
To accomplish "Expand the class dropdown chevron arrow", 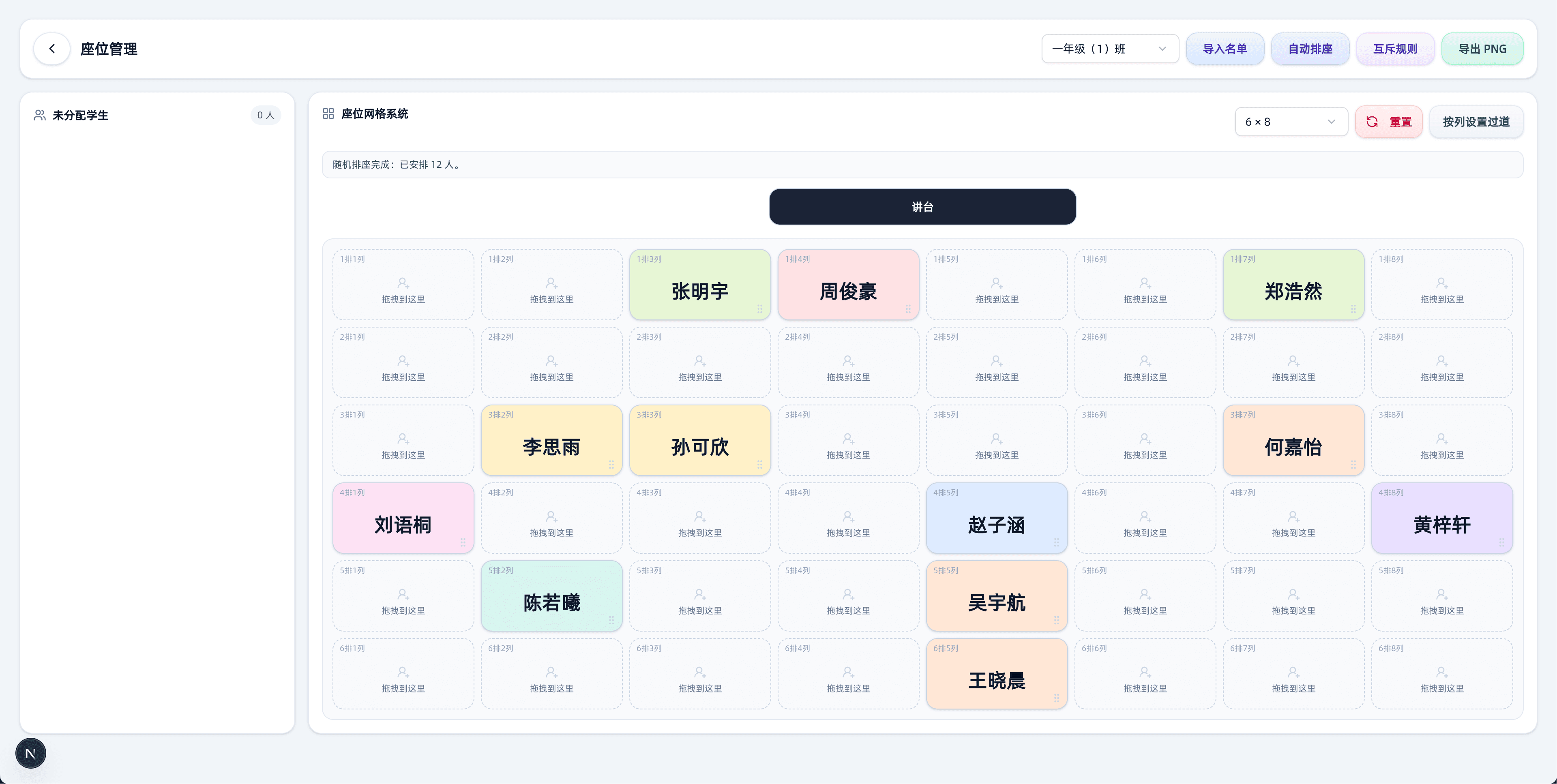I will [1164, 48].
